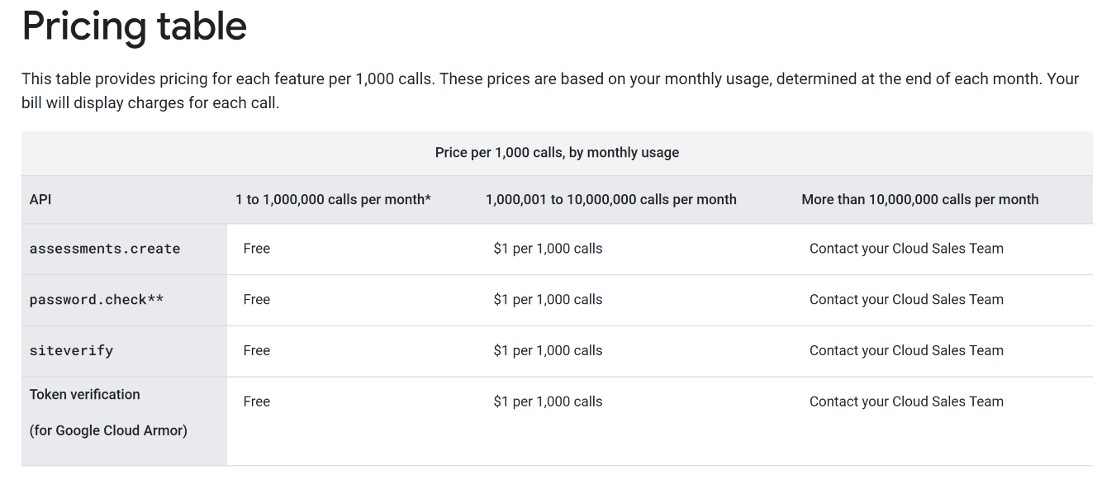Click "Contact your Cloud Sales Team" for assessments.create
The width and height of the screenshot is (1116, 484).
pyautogui.click(x=906, y=248)
